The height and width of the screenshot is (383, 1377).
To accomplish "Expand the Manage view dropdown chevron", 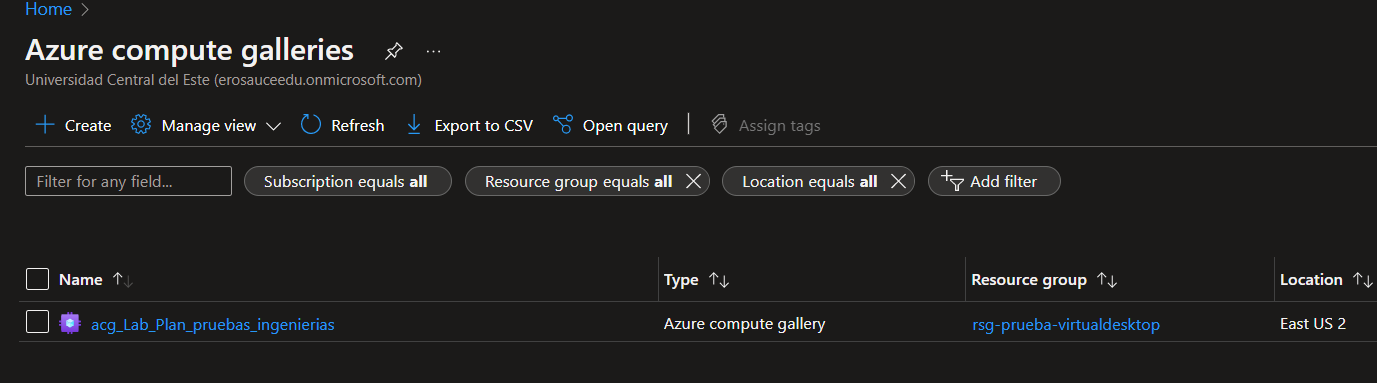I will coord(273,126).
